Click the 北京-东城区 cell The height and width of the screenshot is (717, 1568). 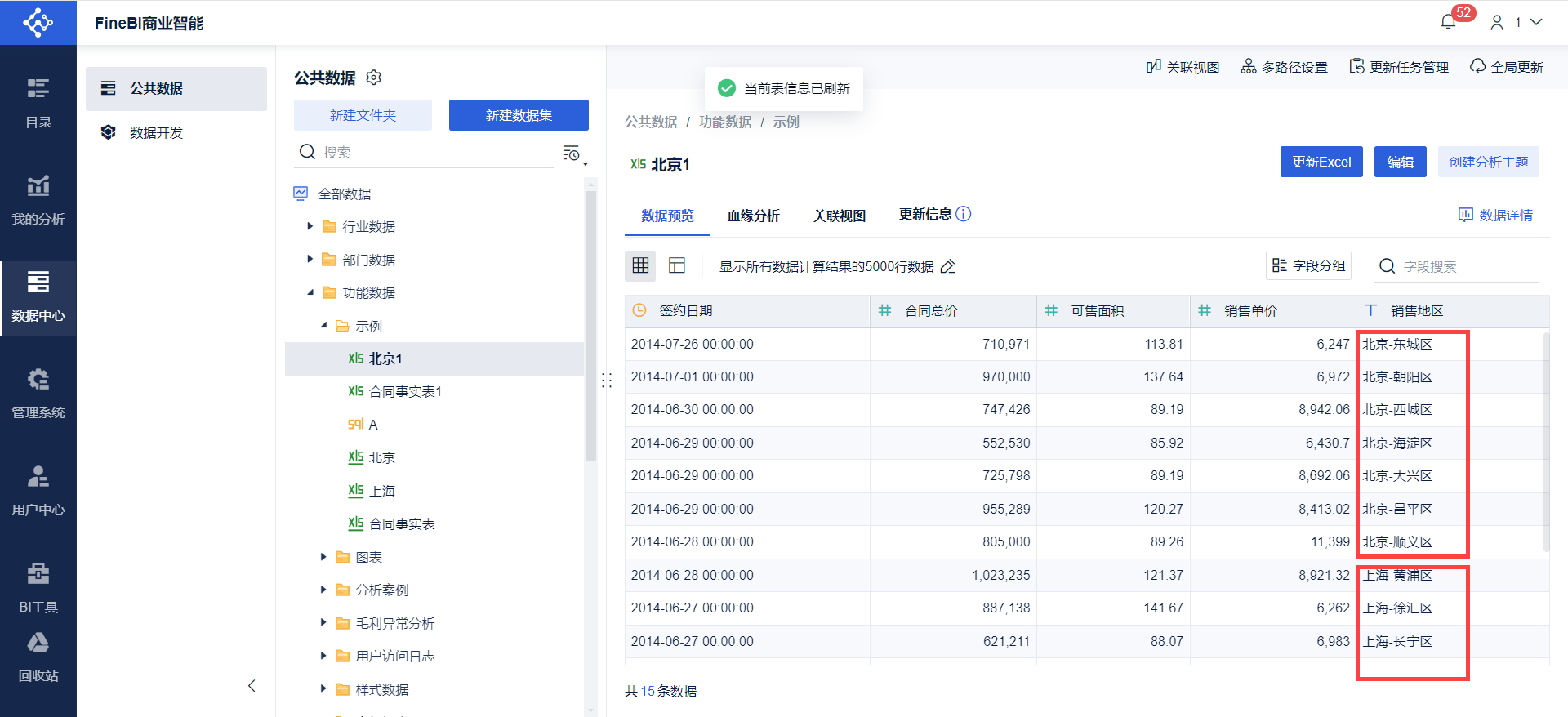click(x=1453, y=344)
